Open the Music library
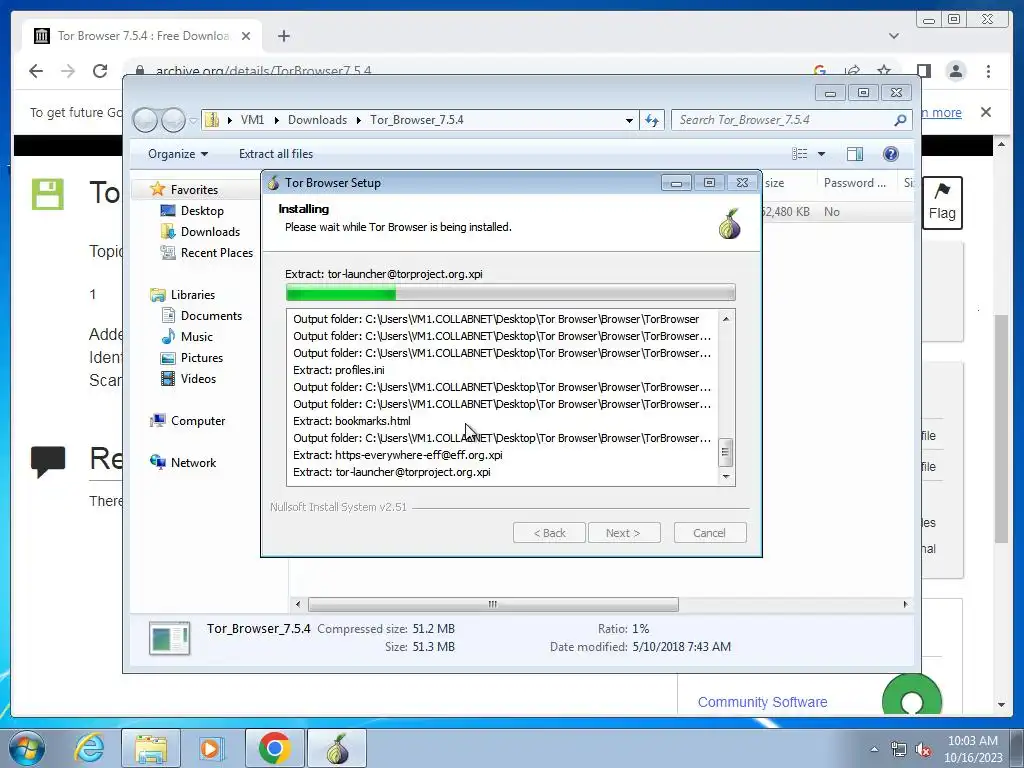1024x768 pixels. pos(197,336)
